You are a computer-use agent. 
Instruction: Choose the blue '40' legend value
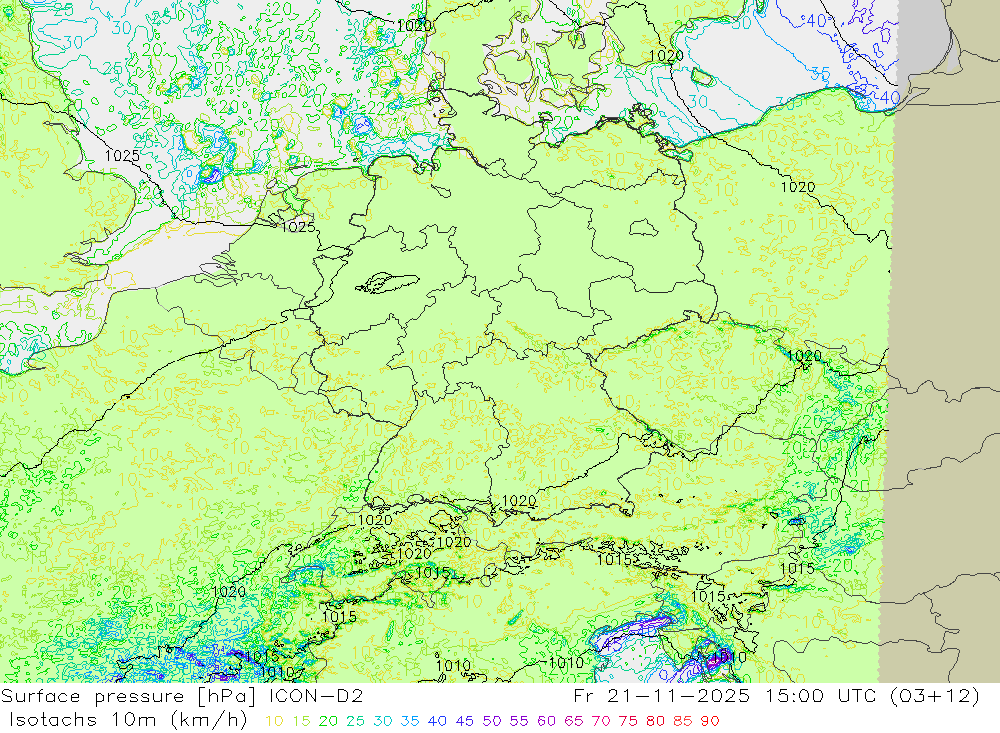click(x=437, y=721)
